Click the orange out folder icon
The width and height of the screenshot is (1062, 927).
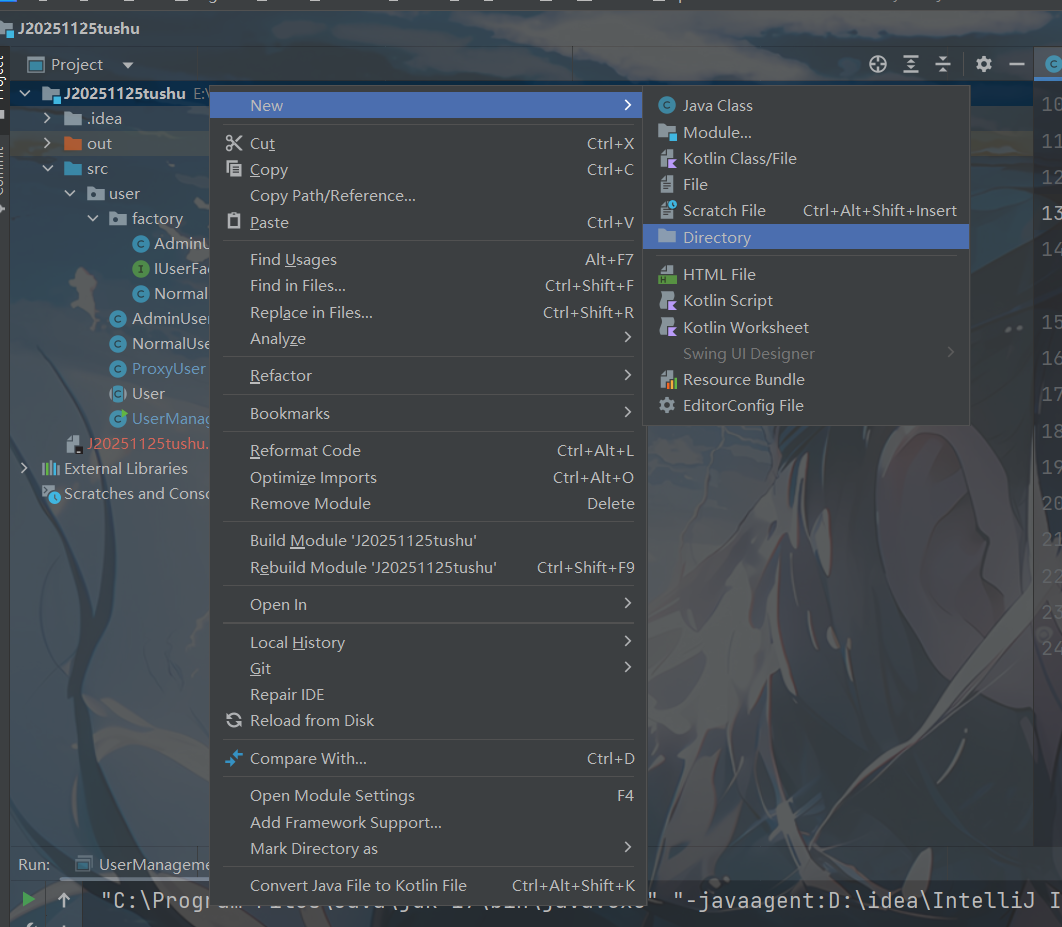coord(72,144)
